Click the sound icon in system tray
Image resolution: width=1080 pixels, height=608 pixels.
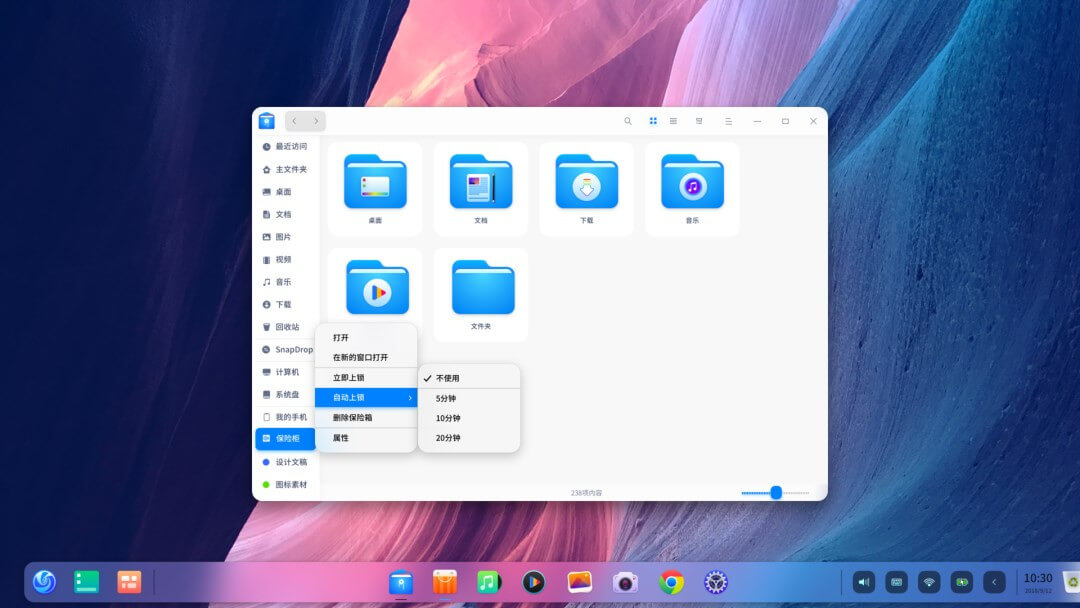(x=862, y=580)
